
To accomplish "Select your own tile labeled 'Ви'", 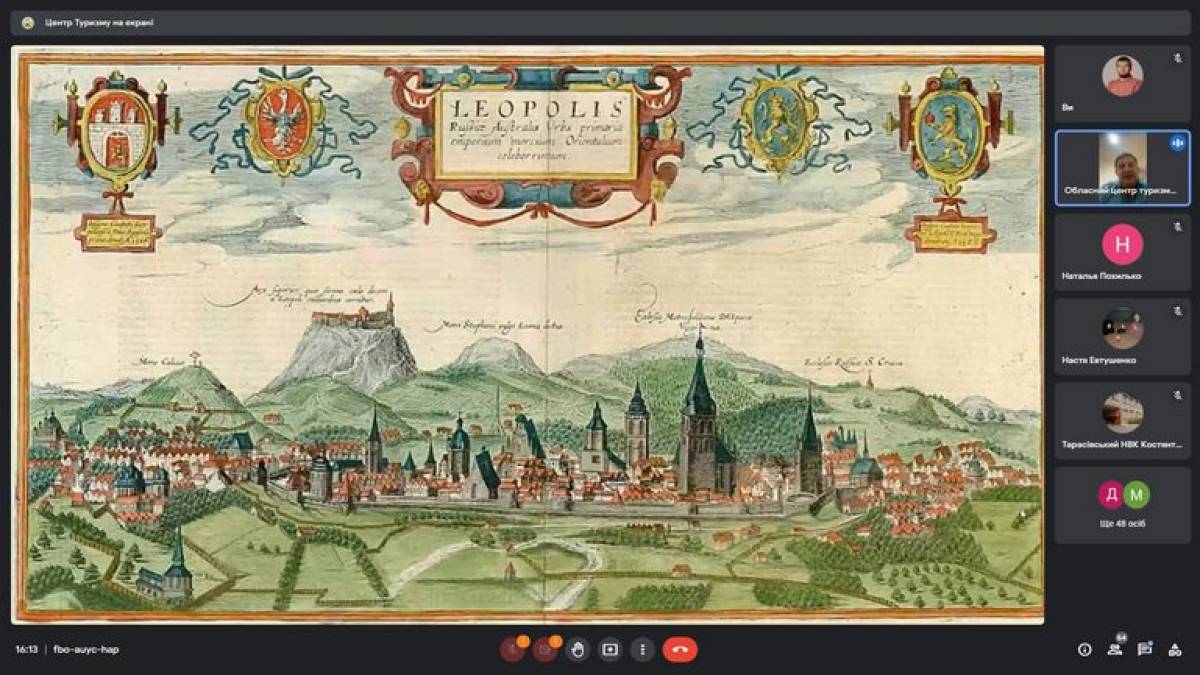I will click(1122, 84).
